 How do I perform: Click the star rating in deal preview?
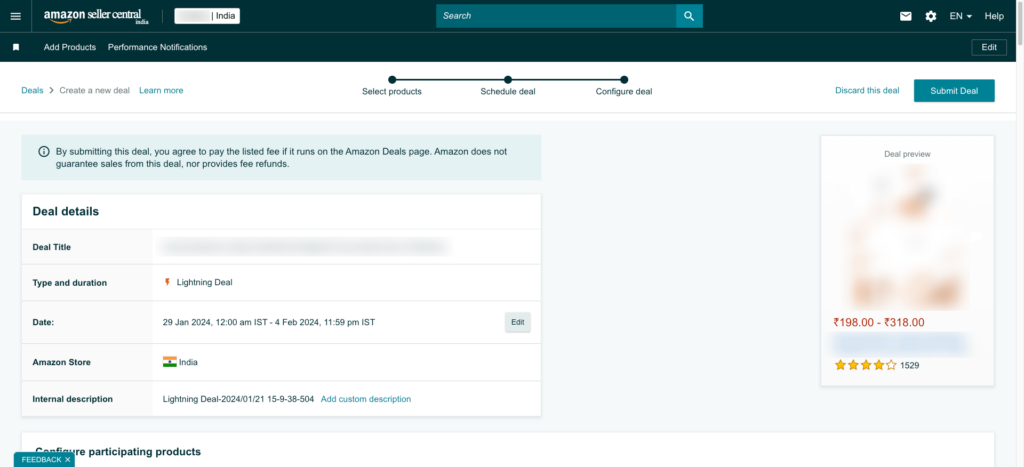[865, 365]
